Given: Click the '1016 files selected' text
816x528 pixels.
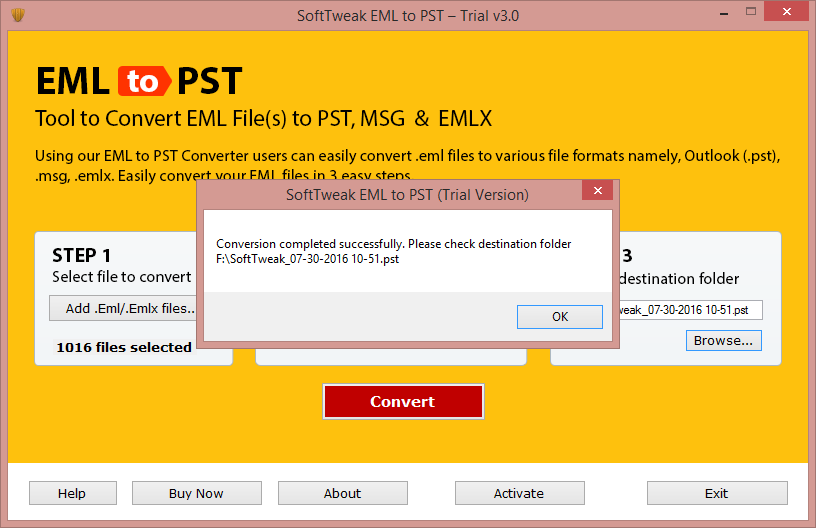Looking at the screenshot, I should (x=124, y=347).
